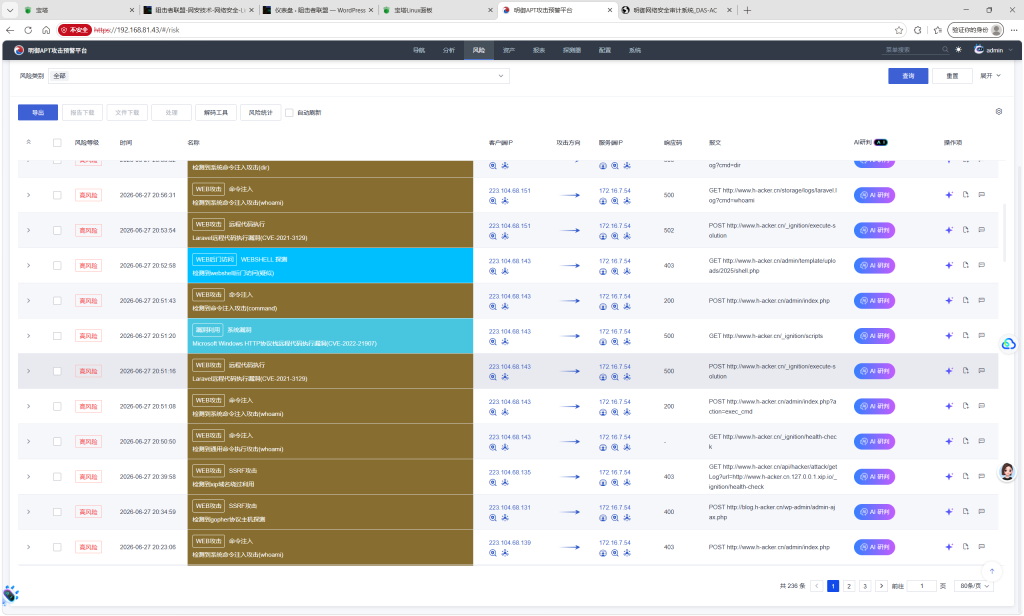Open the 风险类别 dropdown
This screenshot has height=616, width=1024.
279,76
